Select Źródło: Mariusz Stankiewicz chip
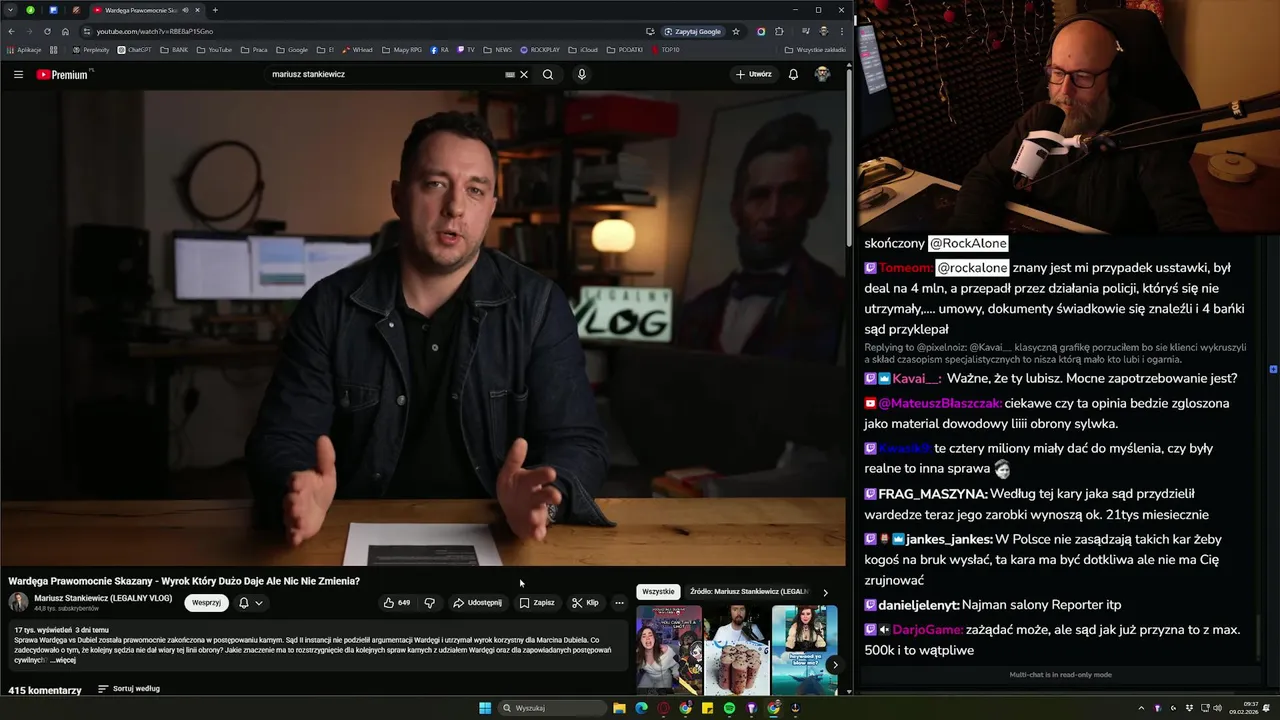This screenshot has height=720, width=1280. coord(749,592)
